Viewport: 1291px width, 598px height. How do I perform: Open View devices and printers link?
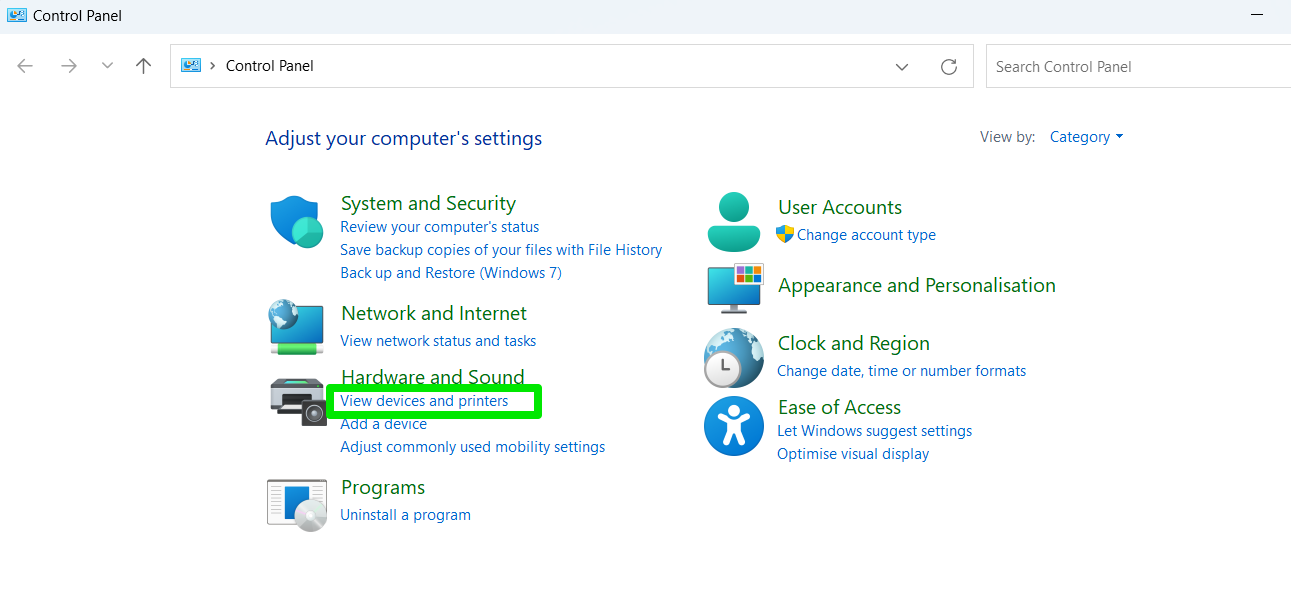pos(424,401)
